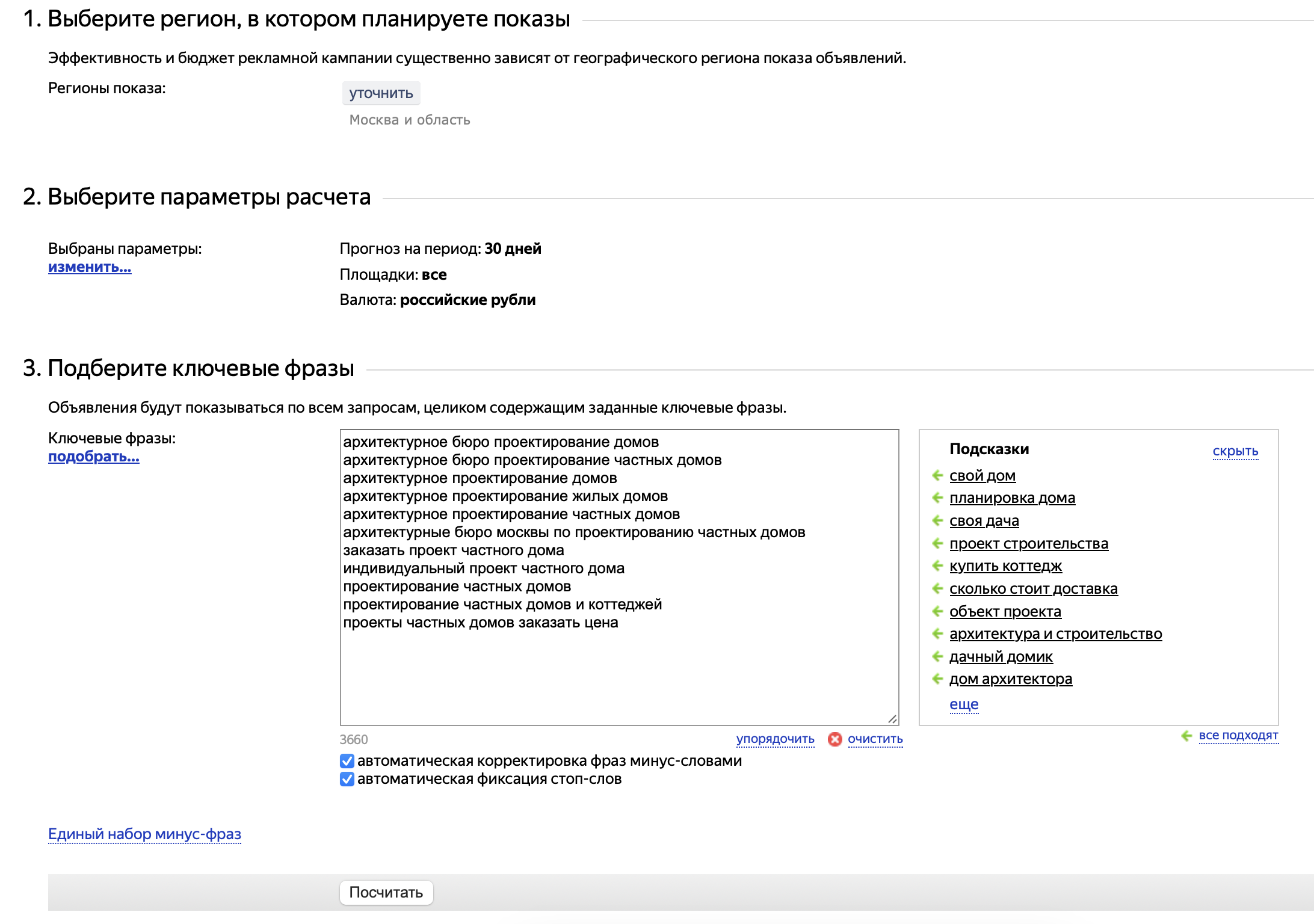
Task: Toggle automatic stop-word fixation checkbox
Action: pyautogui.click(x=347, y=779)
